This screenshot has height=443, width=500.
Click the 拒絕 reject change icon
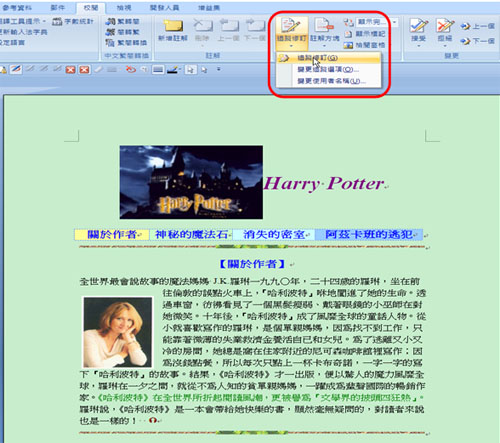coord(445,31)
